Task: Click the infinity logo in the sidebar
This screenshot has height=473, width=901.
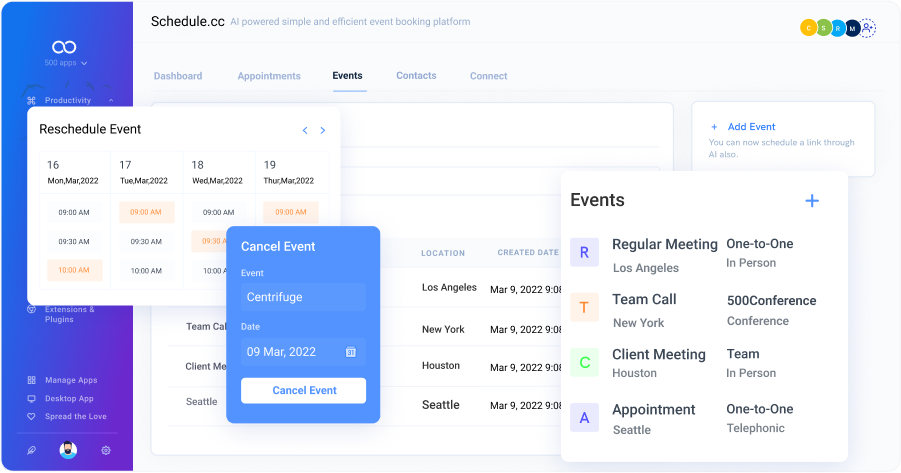Action: [x=65, y=47]
